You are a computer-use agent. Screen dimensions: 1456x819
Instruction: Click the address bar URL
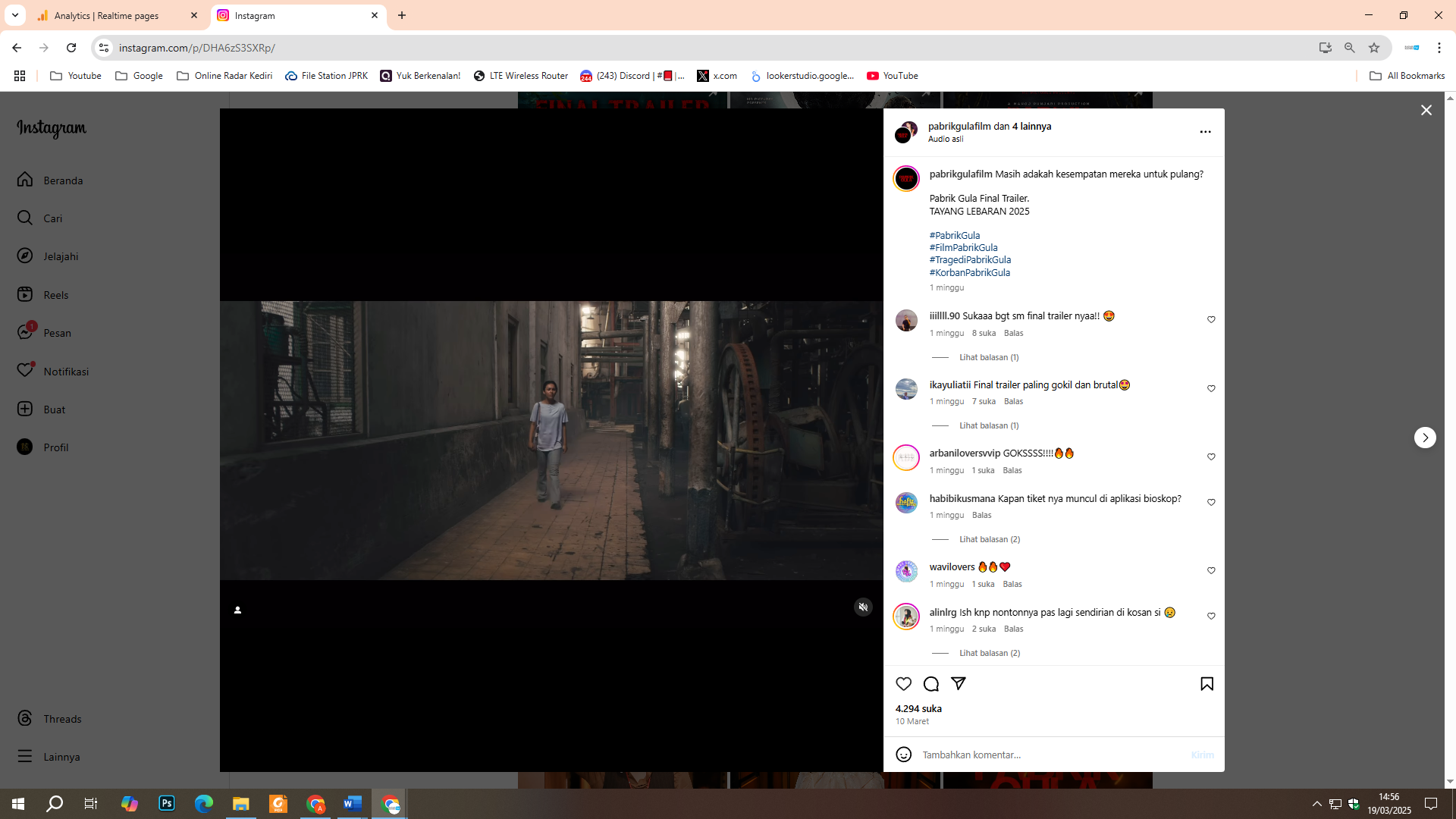coord(197,48)
